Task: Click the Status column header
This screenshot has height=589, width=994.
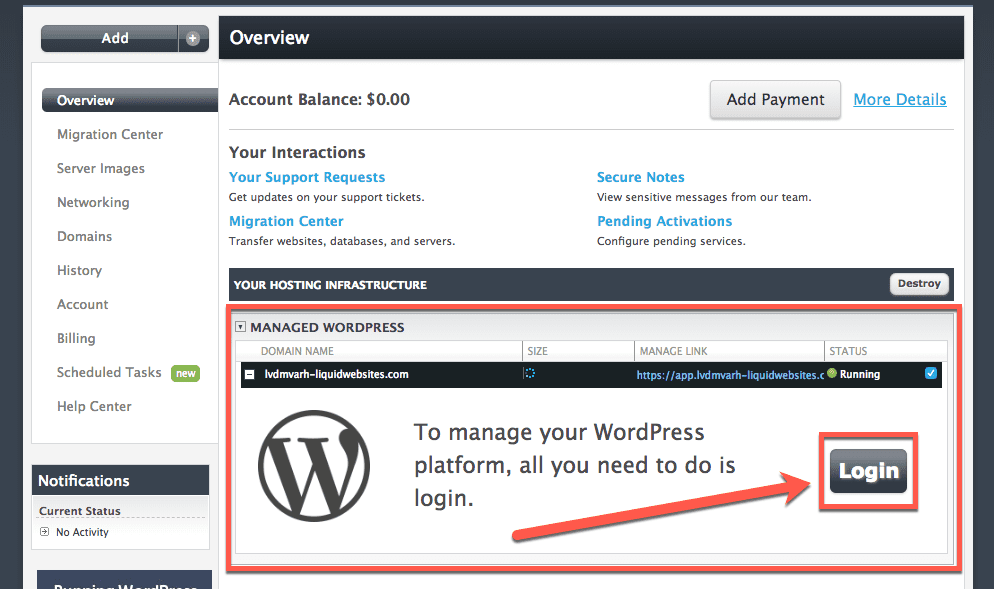Action: pyautogui.click(x=848, y=351)
